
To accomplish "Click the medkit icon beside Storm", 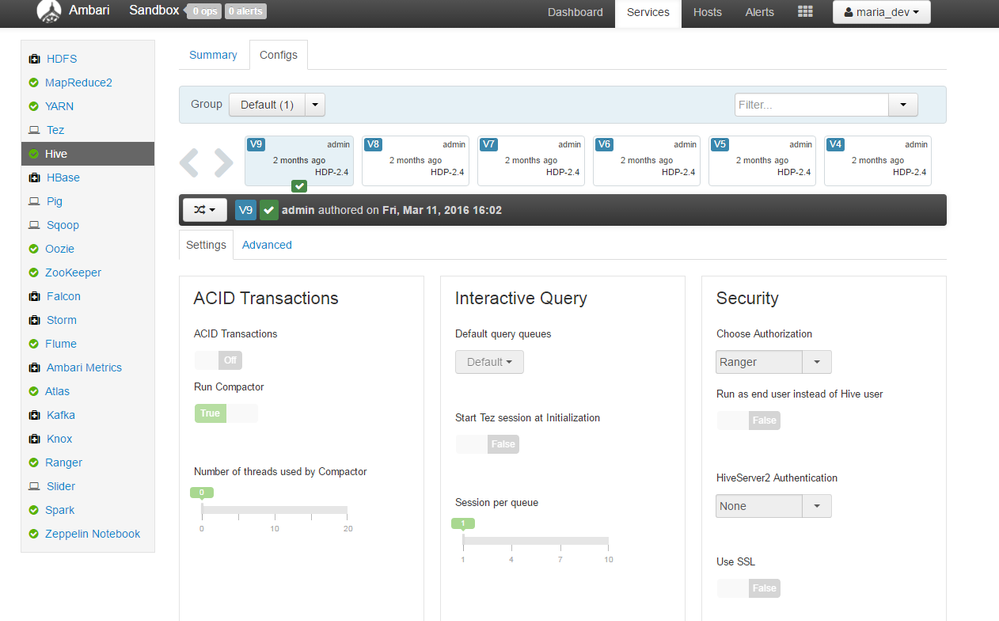I will pos(34,320).
